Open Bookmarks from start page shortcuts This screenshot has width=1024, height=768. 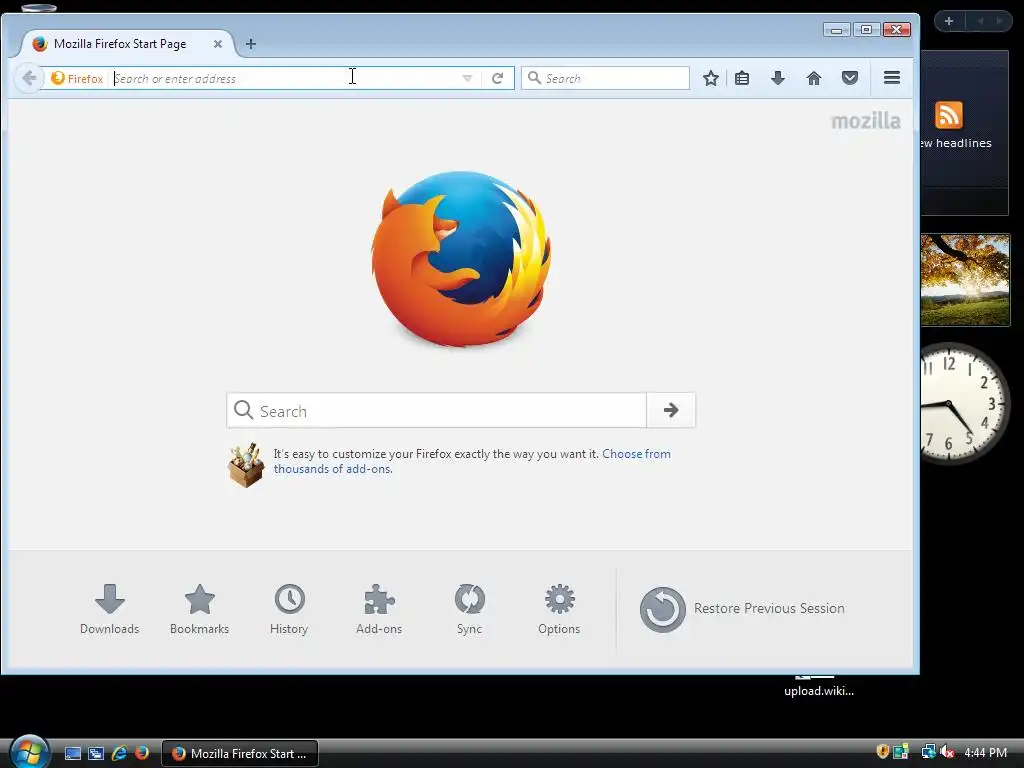pyautogui.click(x=199, y=609)
